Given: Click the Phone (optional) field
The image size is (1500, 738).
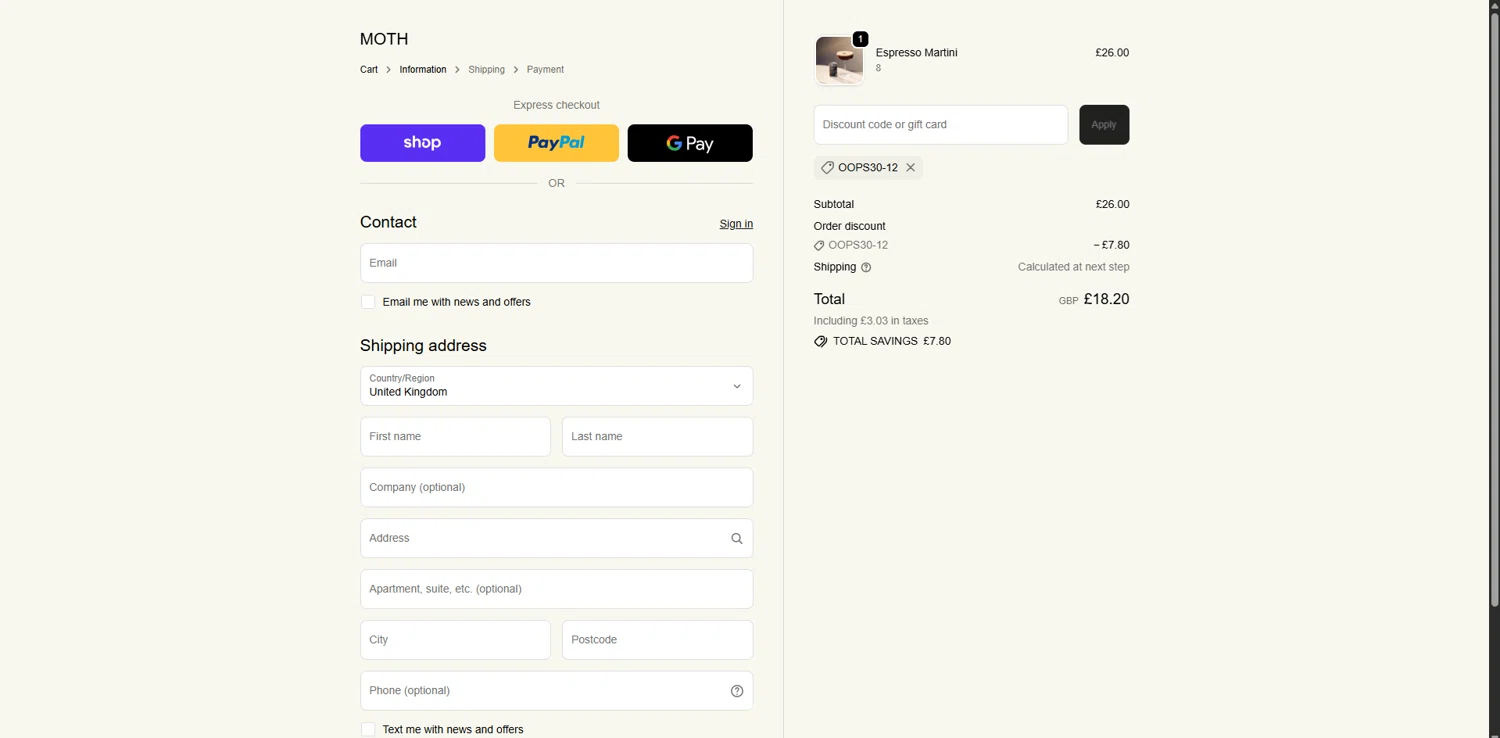Looking at the screenshot, I should [556, 691].
